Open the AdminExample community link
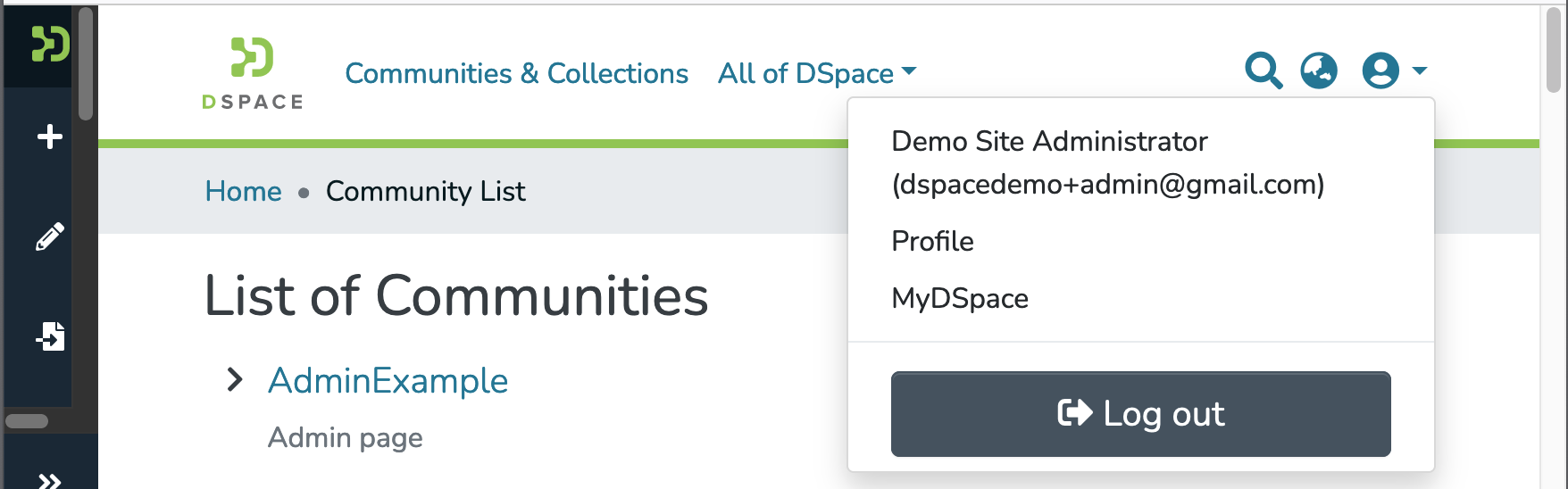1568x489 pixels. pos(388,381)
